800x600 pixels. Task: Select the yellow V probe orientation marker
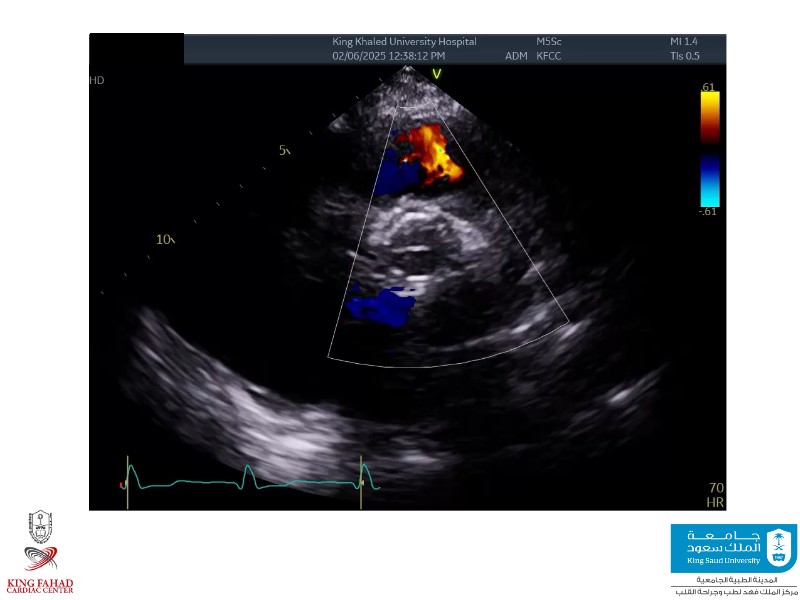point(436,74)
